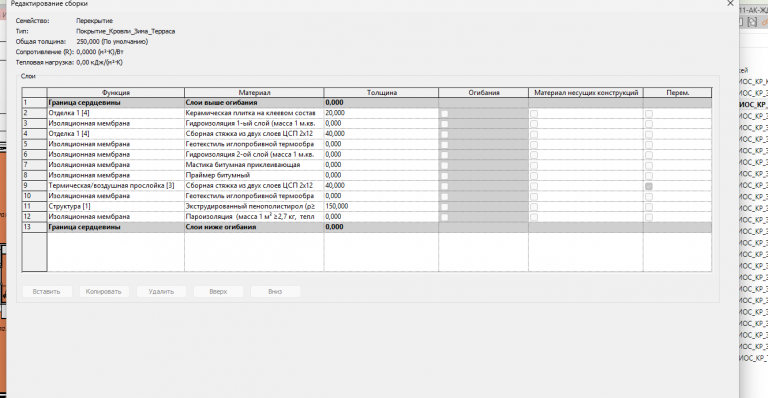Toggle Огибания checkbox in Керамическая плитка row
Image resolution: width=768 pixels, height=398 pixels.
pyautogui.click(x=444, y=114)
